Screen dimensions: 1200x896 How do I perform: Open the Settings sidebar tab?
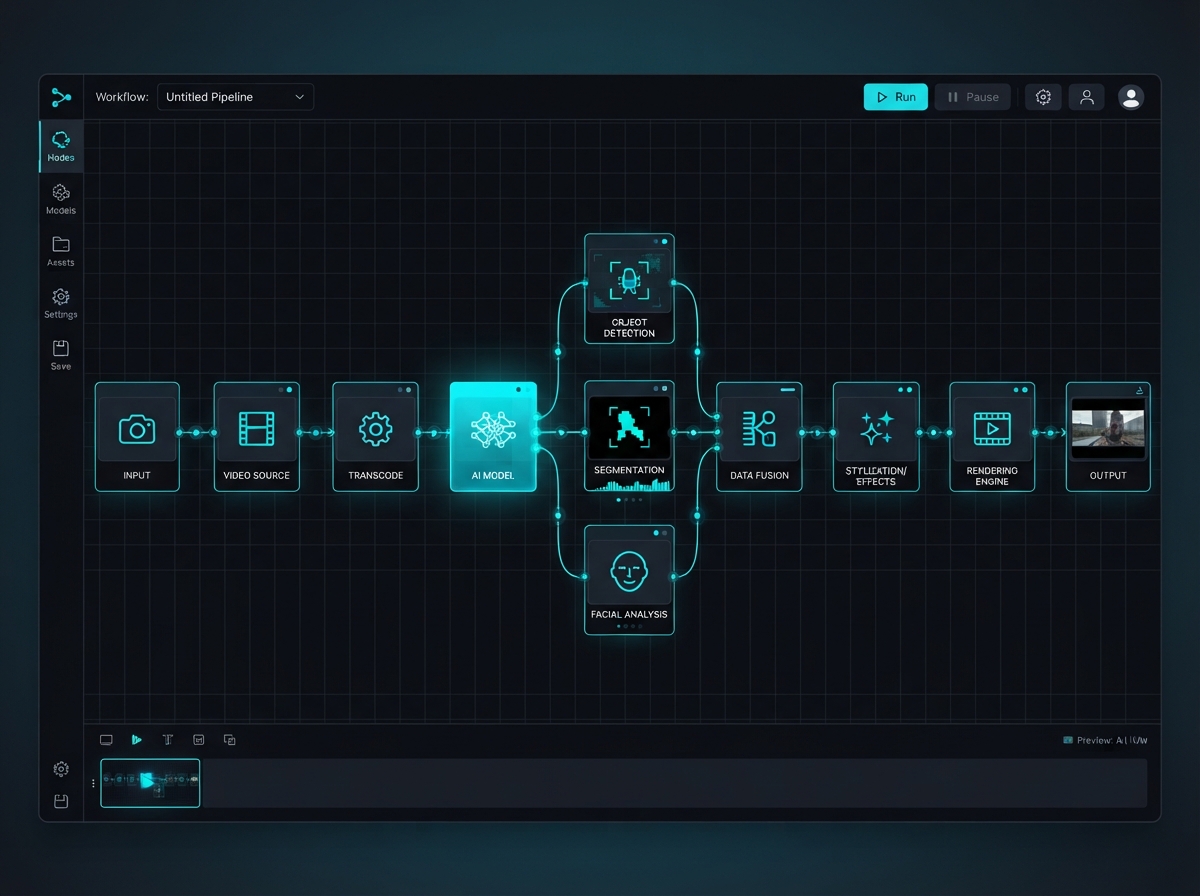point(61,303)
